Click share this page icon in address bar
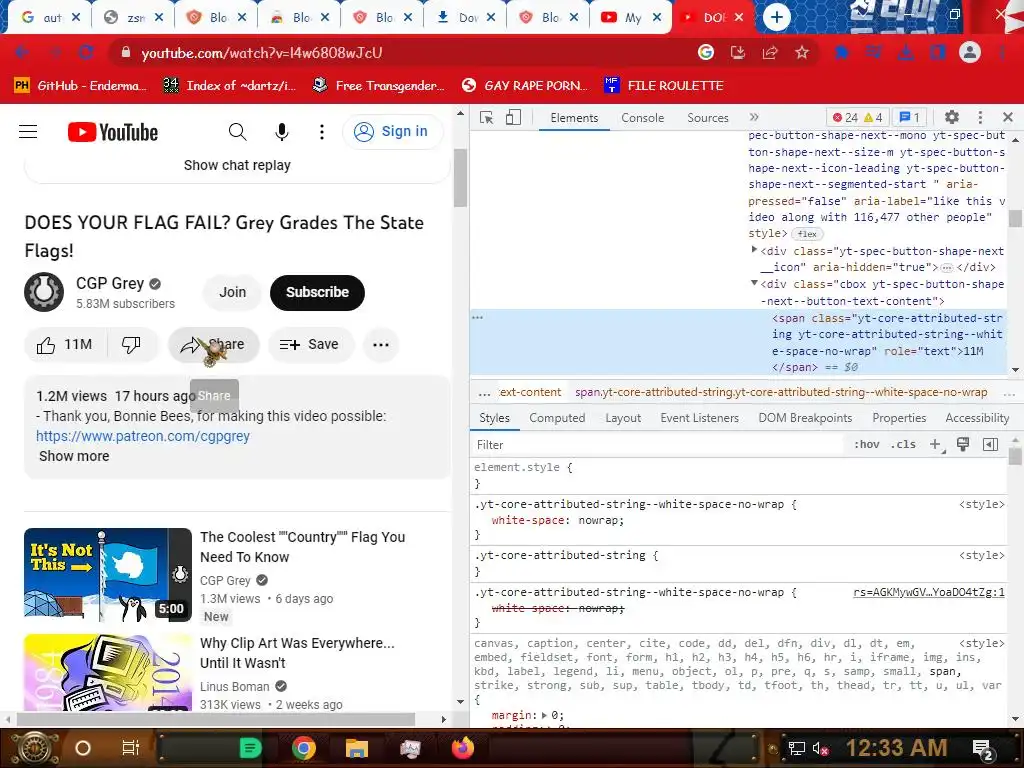Screen dimensions: 1024x768 (770, 52)
